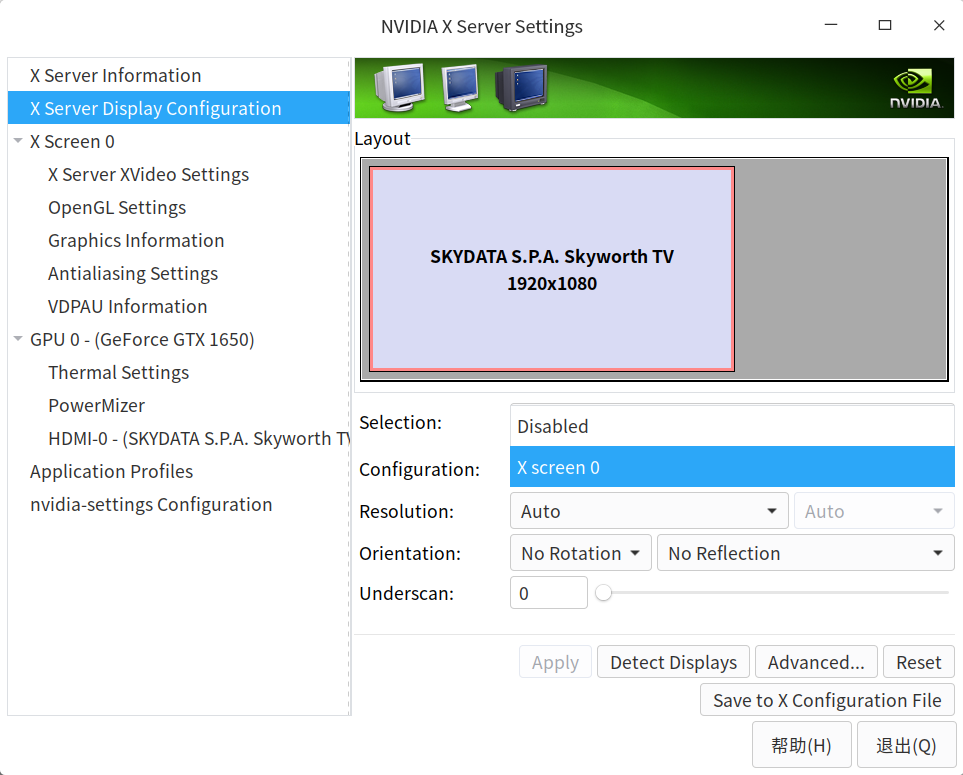
Task: Click the Underscan slider handle
Action: 603,593
